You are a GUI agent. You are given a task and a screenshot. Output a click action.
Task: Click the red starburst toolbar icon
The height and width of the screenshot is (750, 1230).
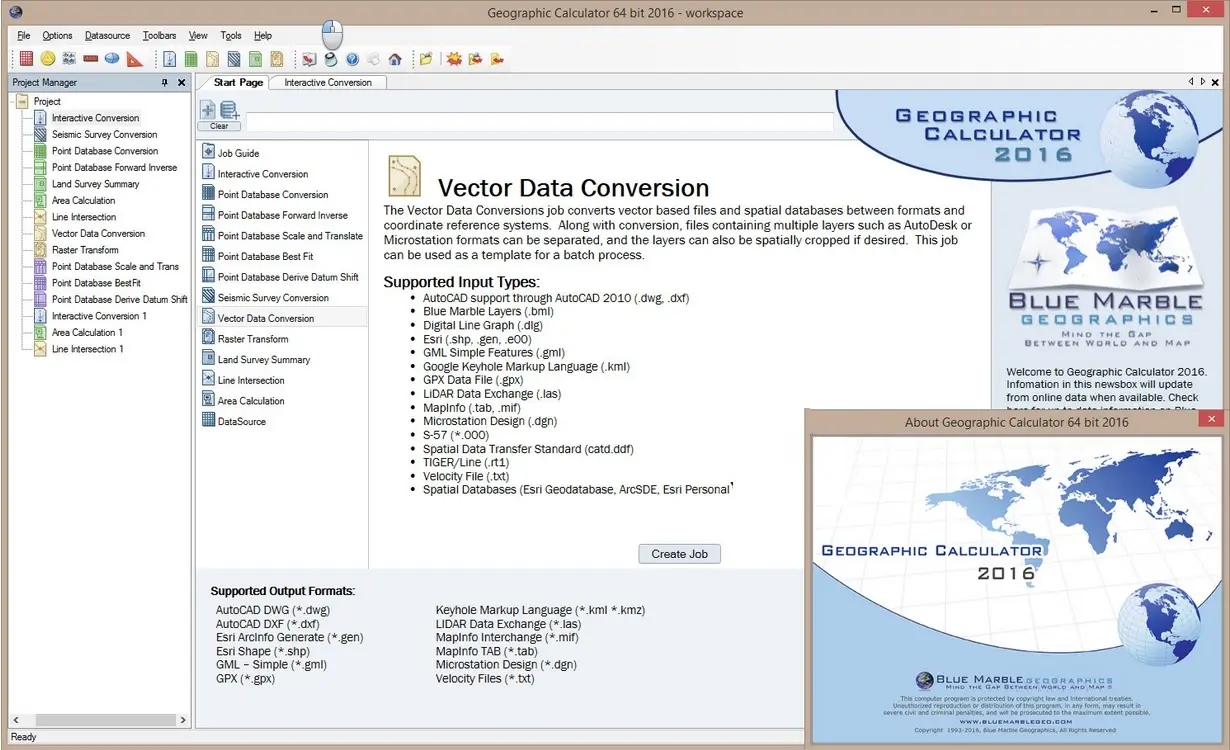[x=454, y=59]
